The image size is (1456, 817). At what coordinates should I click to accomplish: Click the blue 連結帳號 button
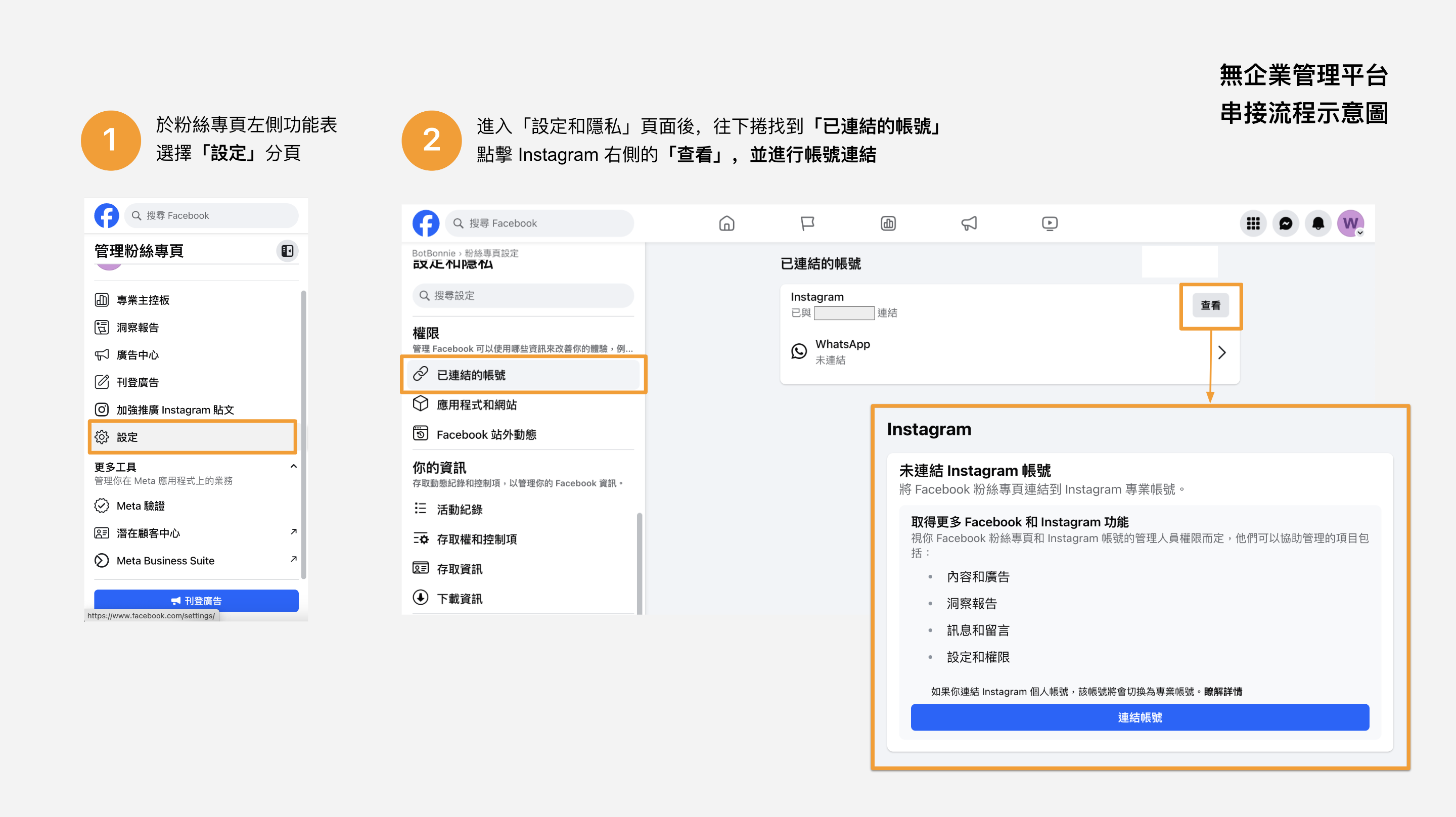tap(1140, 717)
